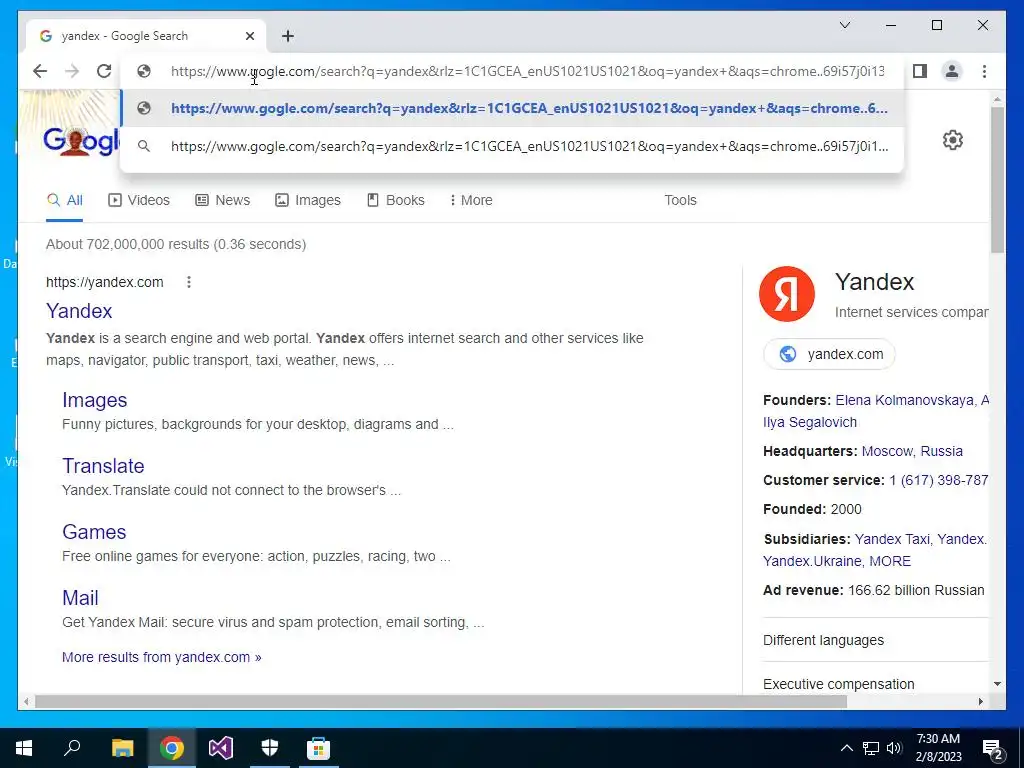Open Yandex Taxi subsidiary link
Image resolution: width=1024 pixels, height=768 pixels.
[892, 539]
